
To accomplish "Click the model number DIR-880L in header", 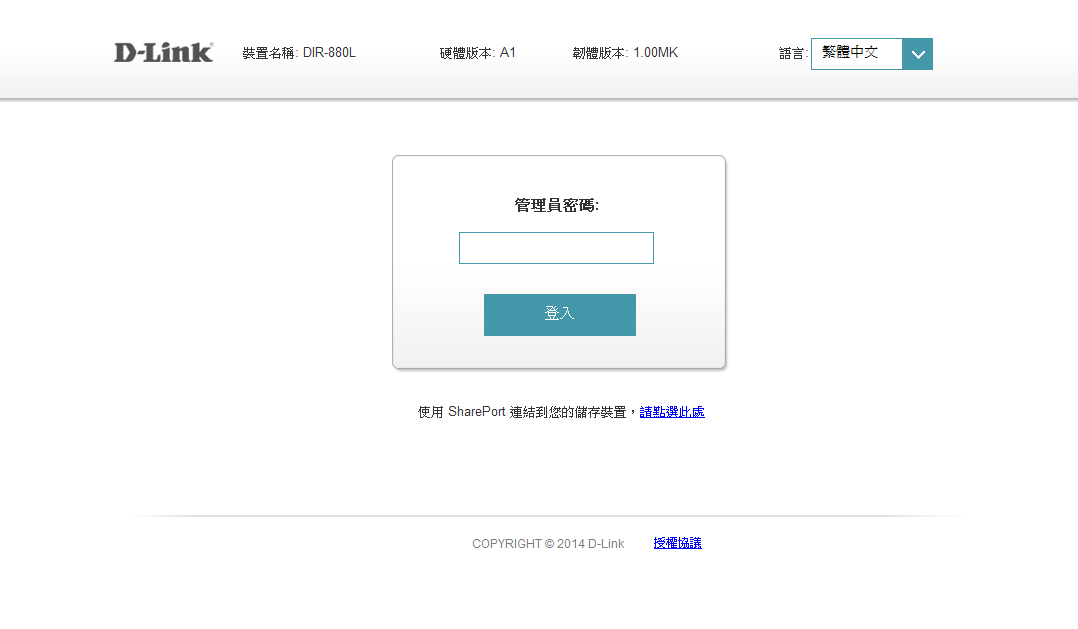I will click(329, 53).
